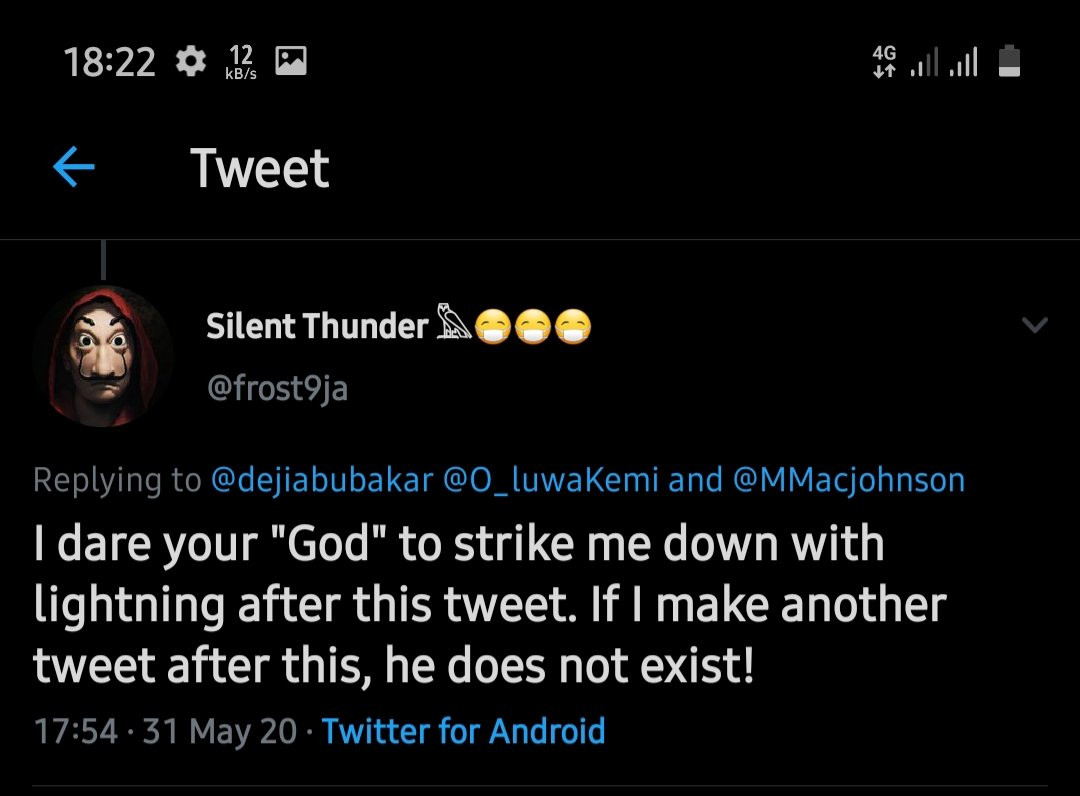Image resolution: width=1080 pixels, height=796 pixels.
Task: Tap the back arrow icon
Action: (x=73, y=168)
